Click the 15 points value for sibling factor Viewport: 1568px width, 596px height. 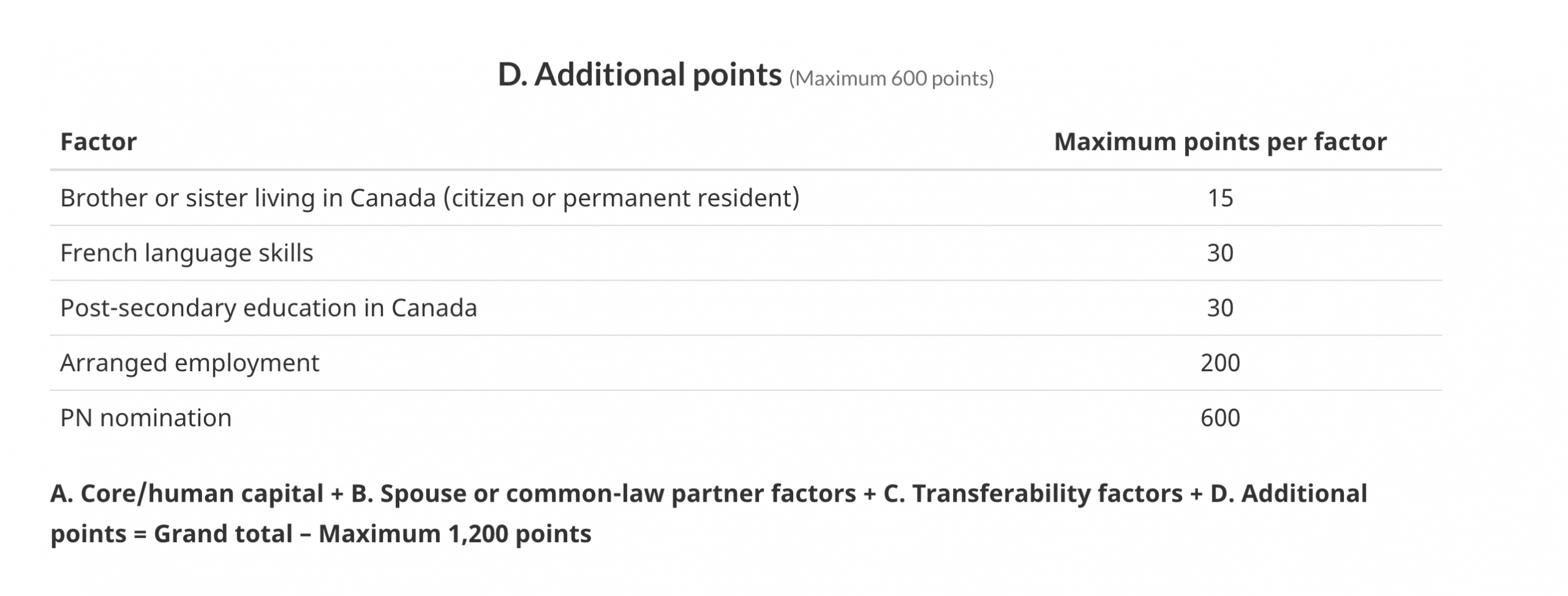1219,198
